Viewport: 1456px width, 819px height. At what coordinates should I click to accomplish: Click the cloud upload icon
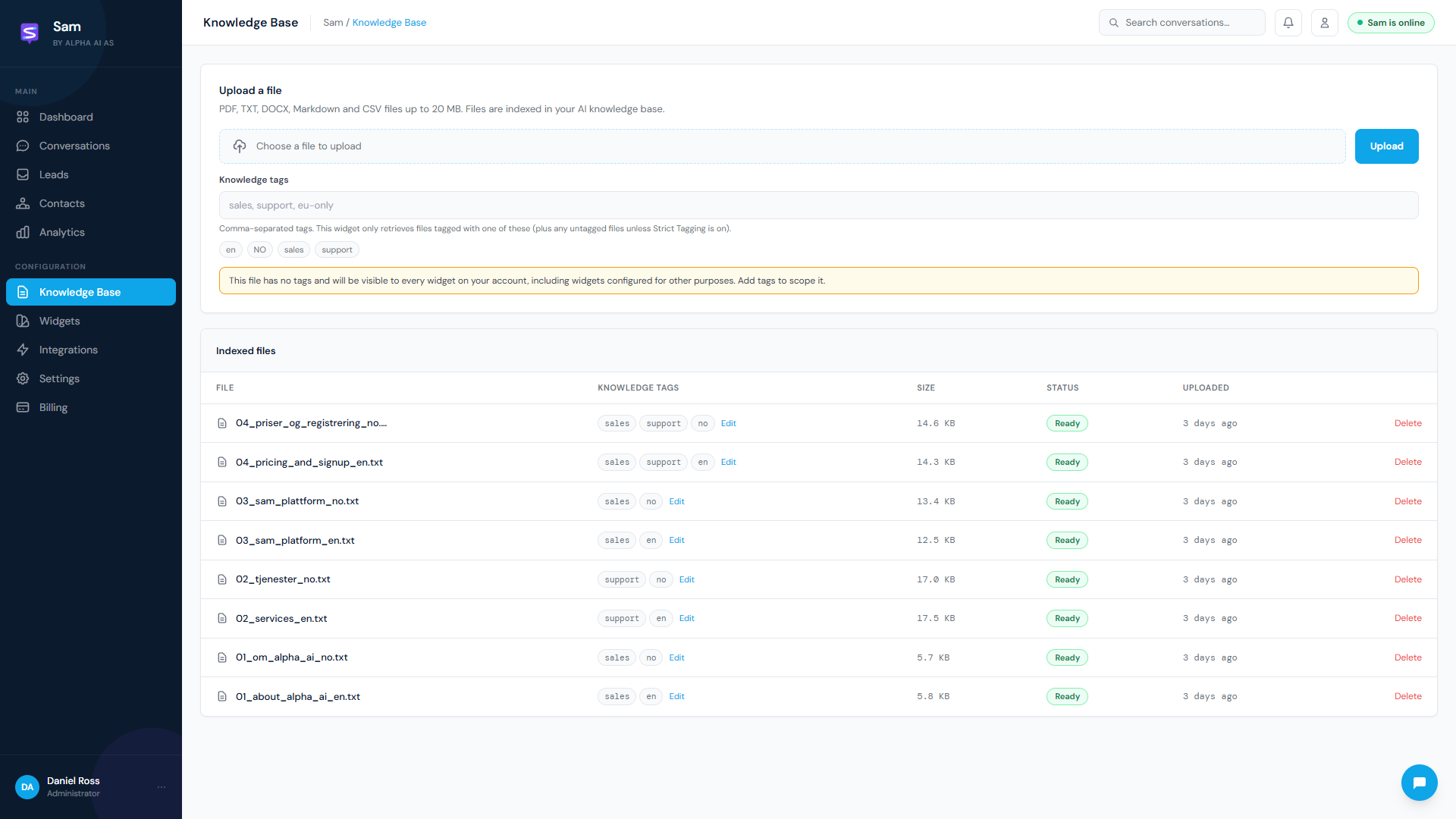pos(240,146)
